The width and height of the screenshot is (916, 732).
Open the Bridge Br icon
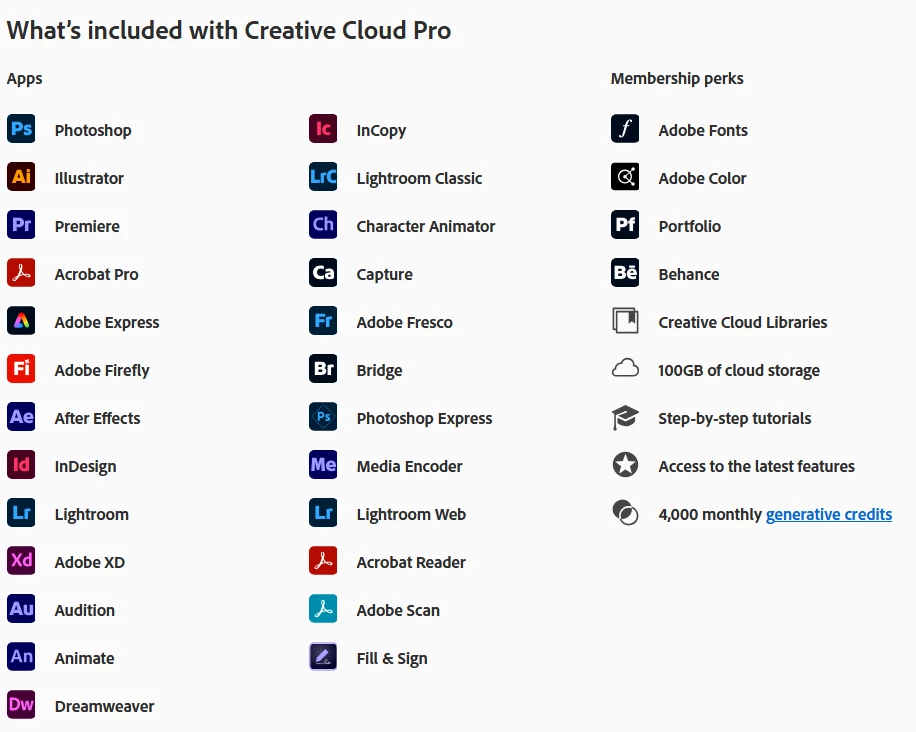[x=323, y=369]
